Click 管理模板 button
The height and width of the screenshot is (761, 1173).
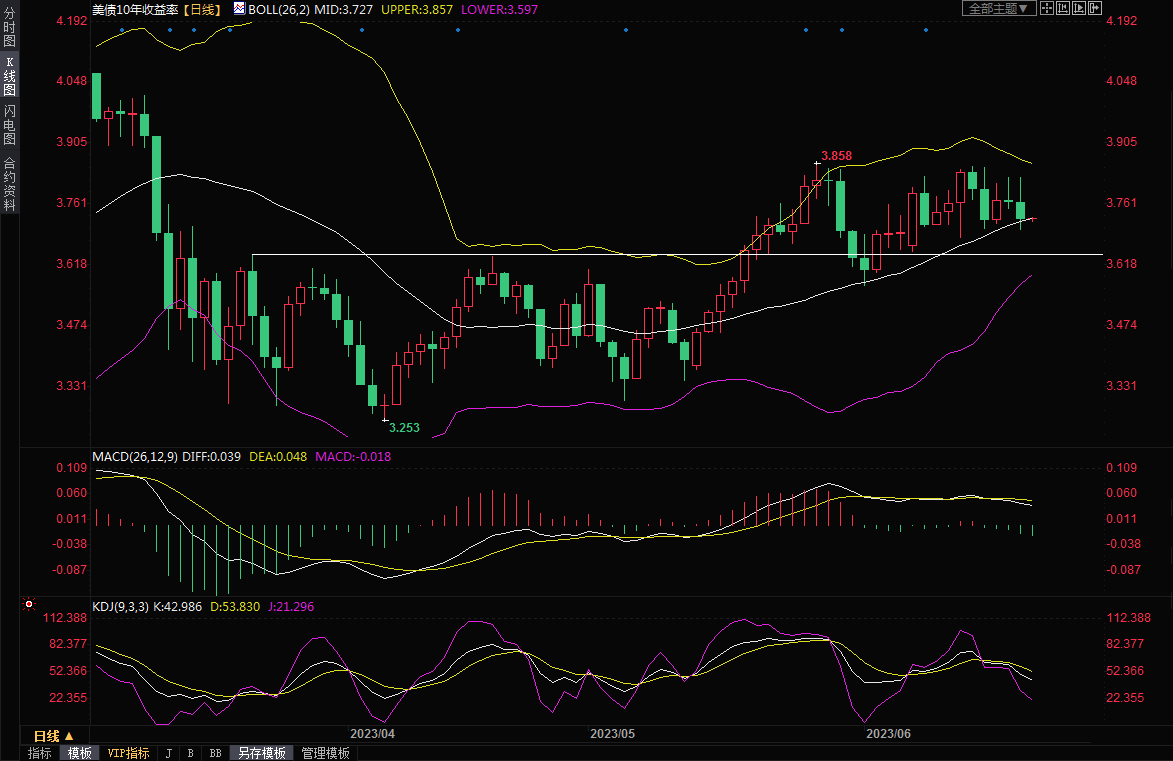coord(325,753)
